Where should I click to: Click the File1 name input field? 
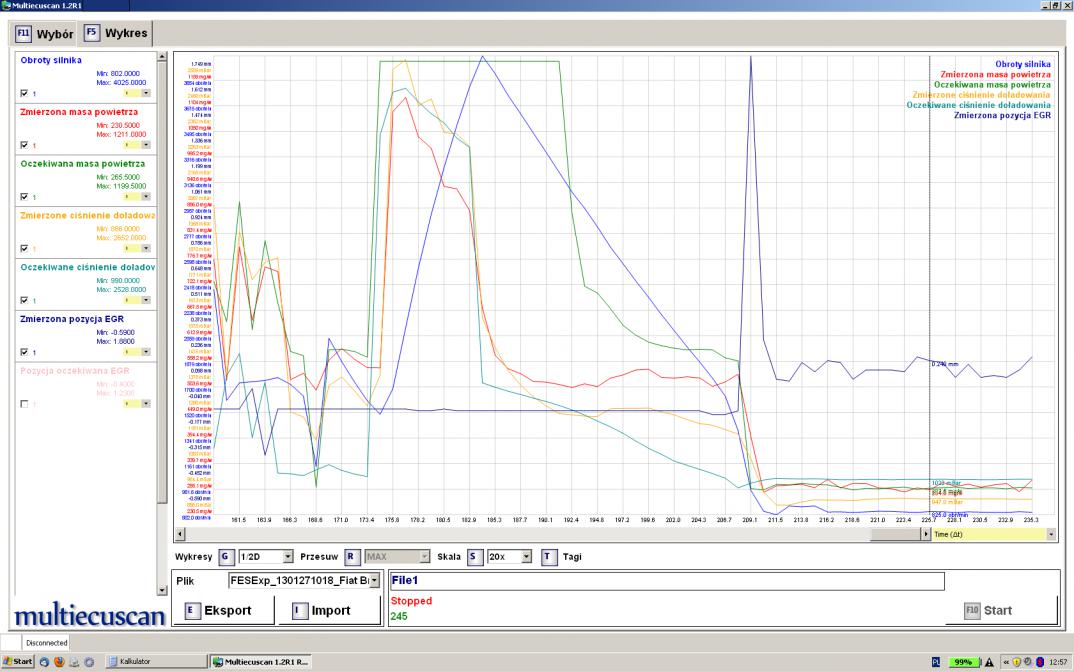[x=667, y=581]
